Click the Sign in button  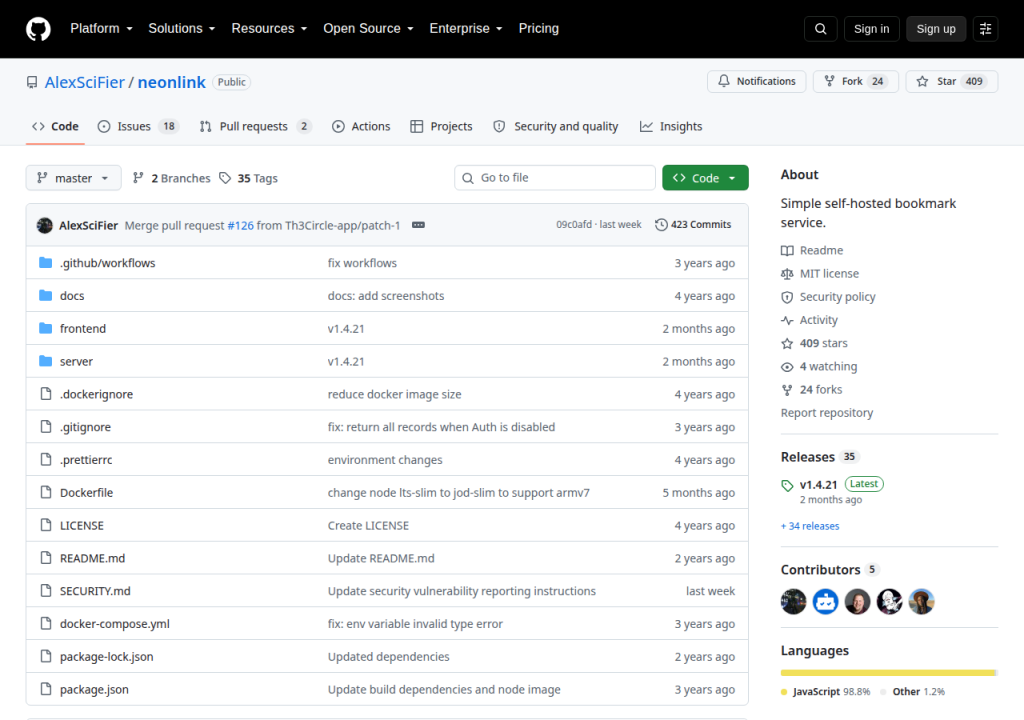click(x=871, y=29)
